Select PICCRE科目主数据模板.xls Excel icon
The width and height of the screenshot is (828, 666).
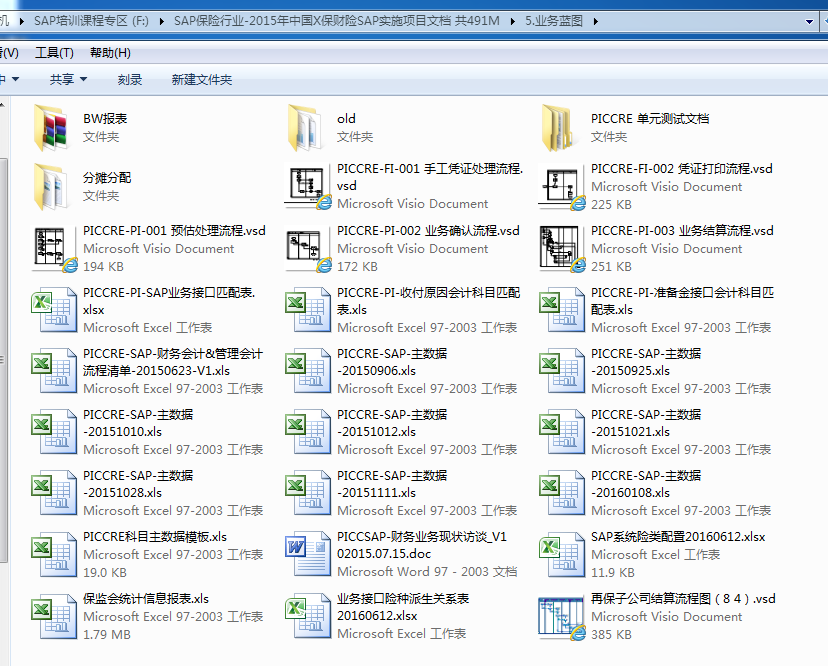(x=54, y=555)
